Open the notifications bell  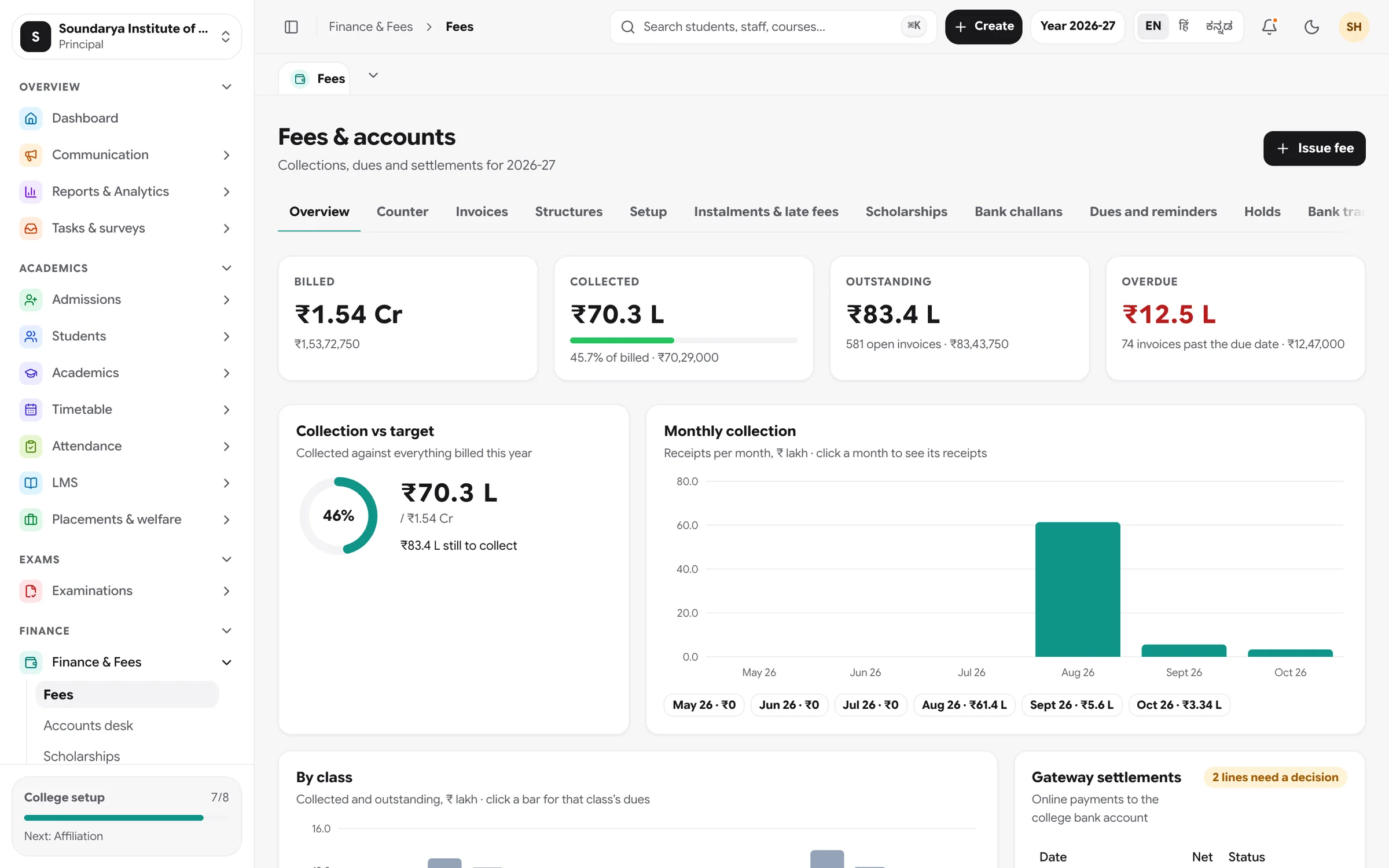coord(1269,27)
